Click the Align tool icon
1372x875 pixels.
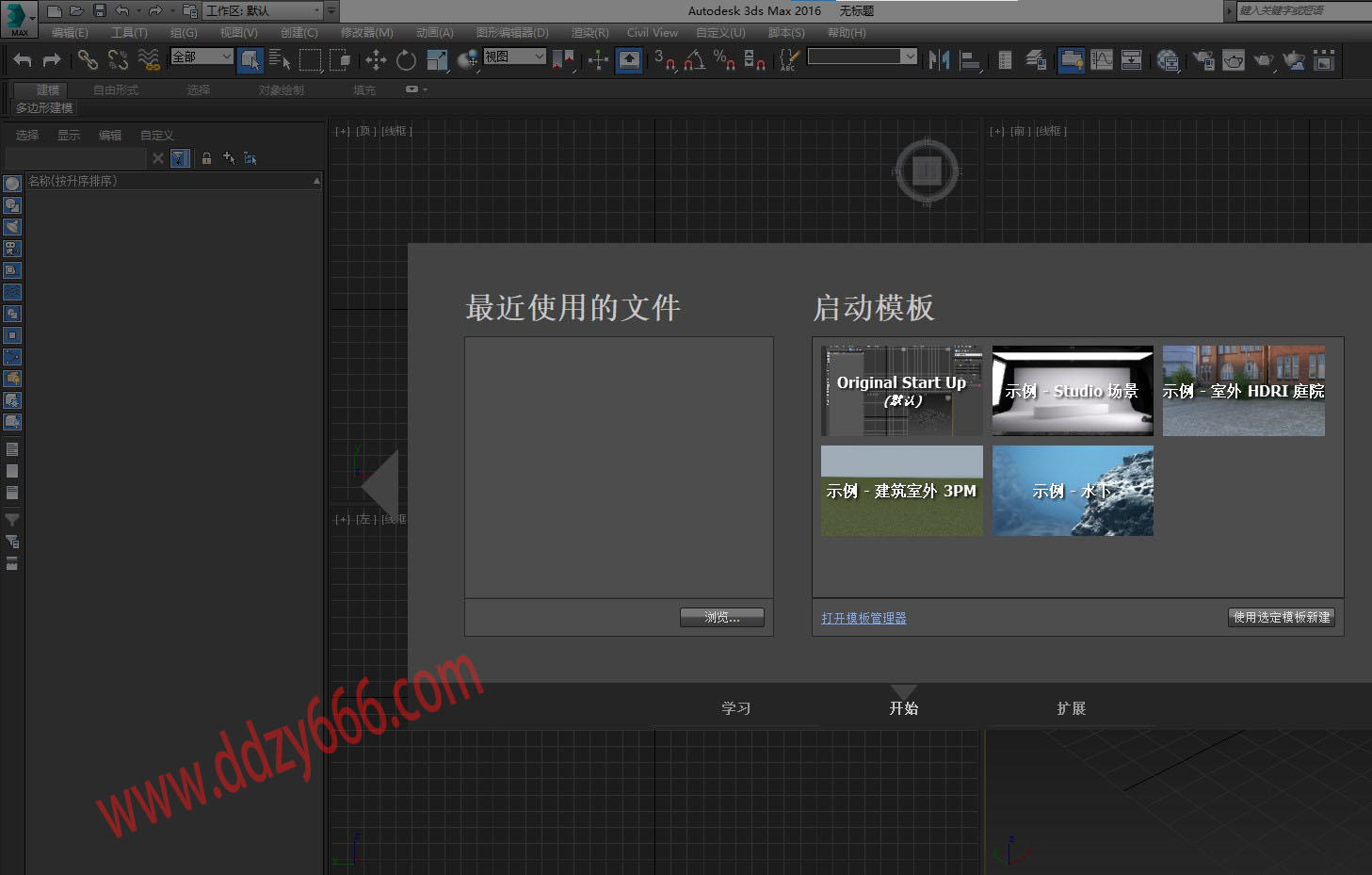click(970, 60)
